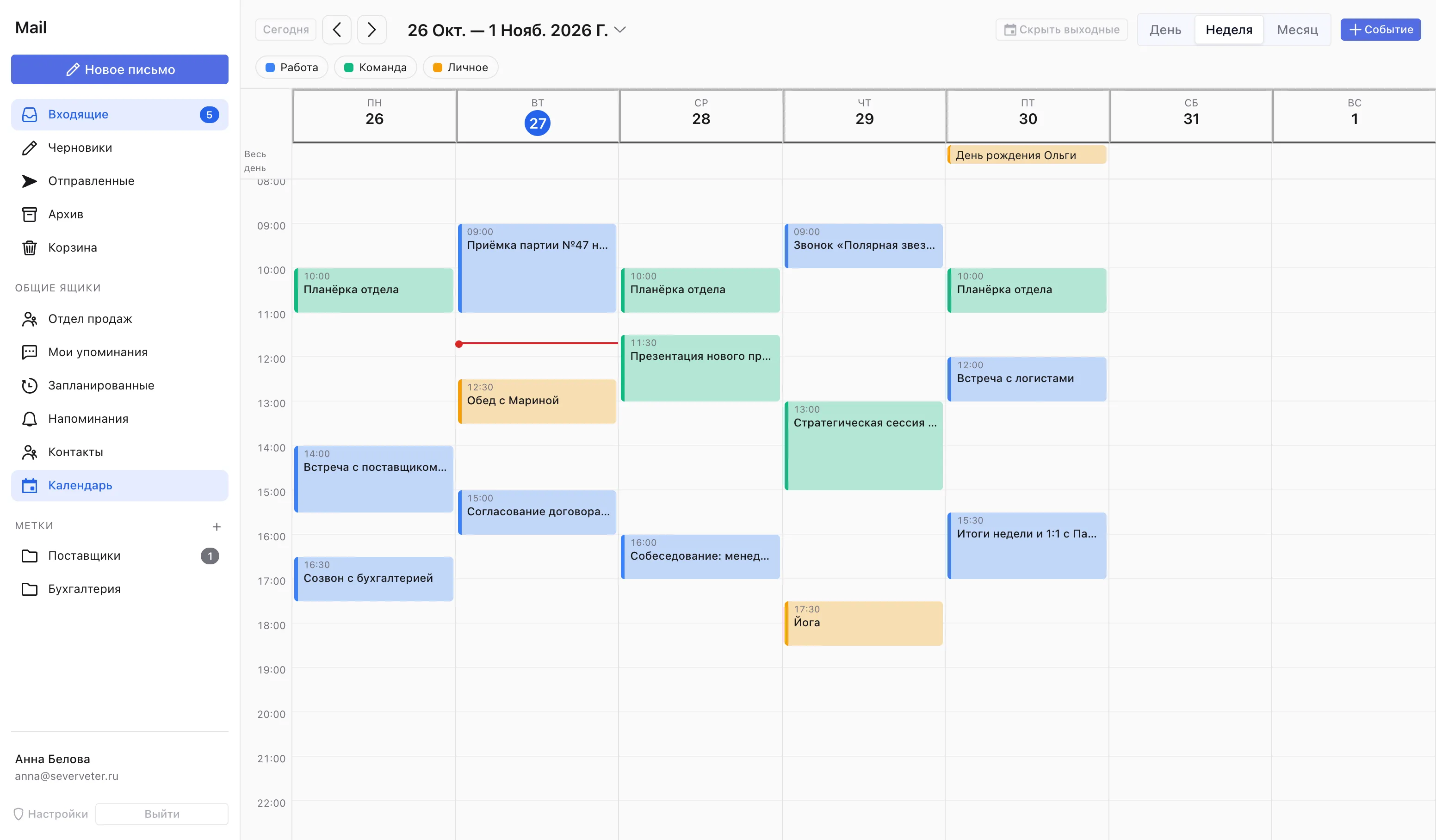The image size is (1436, 840).
Task: Open Отдел продаж shared mailbox icon
Action: (30, 319)
